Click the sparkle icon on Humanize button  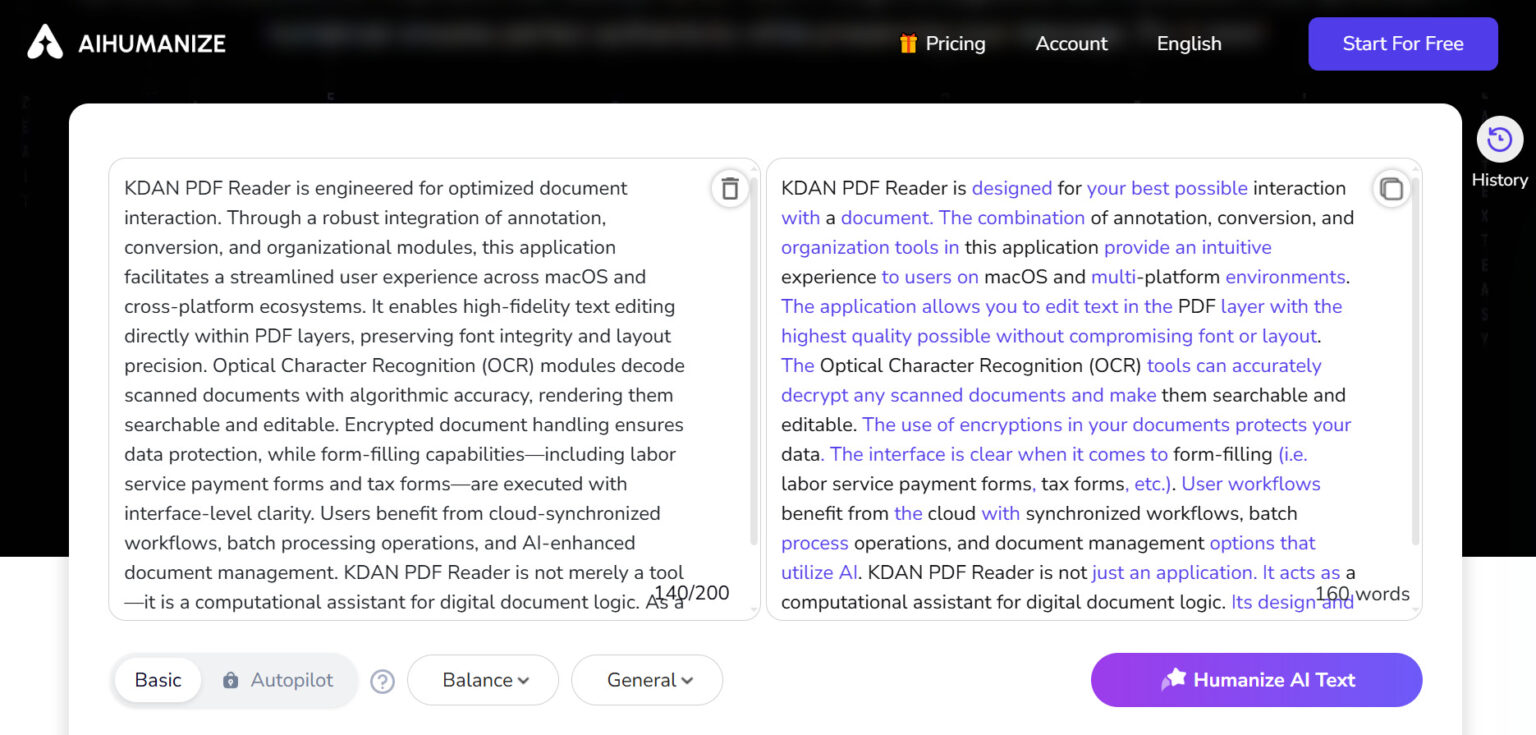(x=1176, y=680)
